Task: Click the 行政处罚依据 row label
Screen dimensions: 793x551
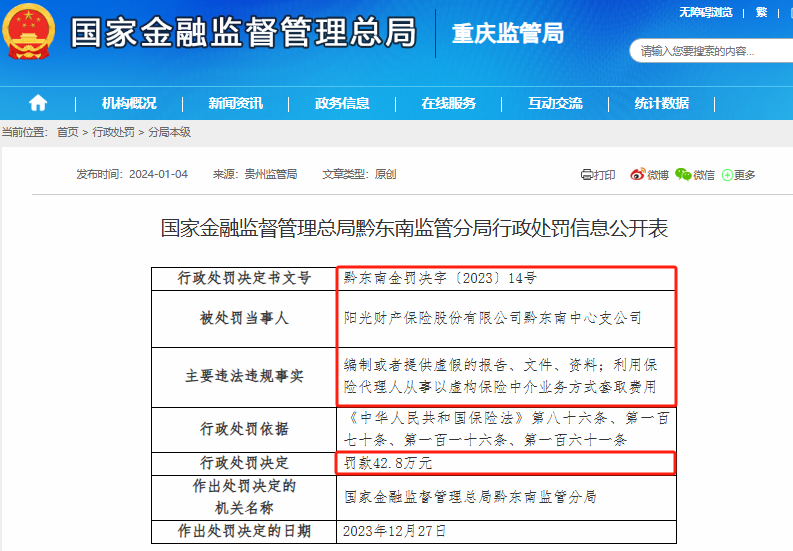Action: [244, 429]
